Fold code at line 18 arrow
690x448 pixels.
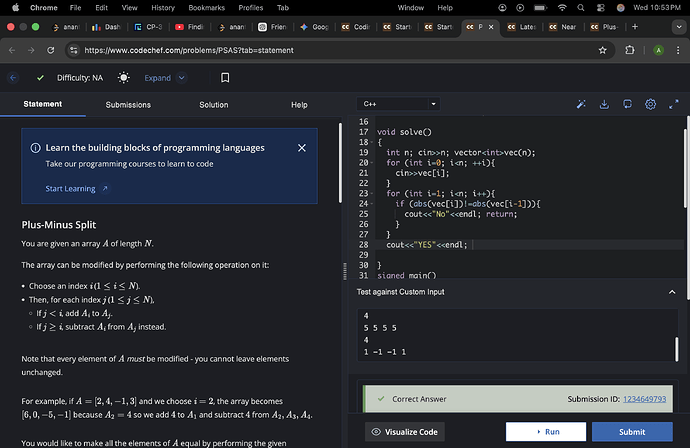[372, 142]
